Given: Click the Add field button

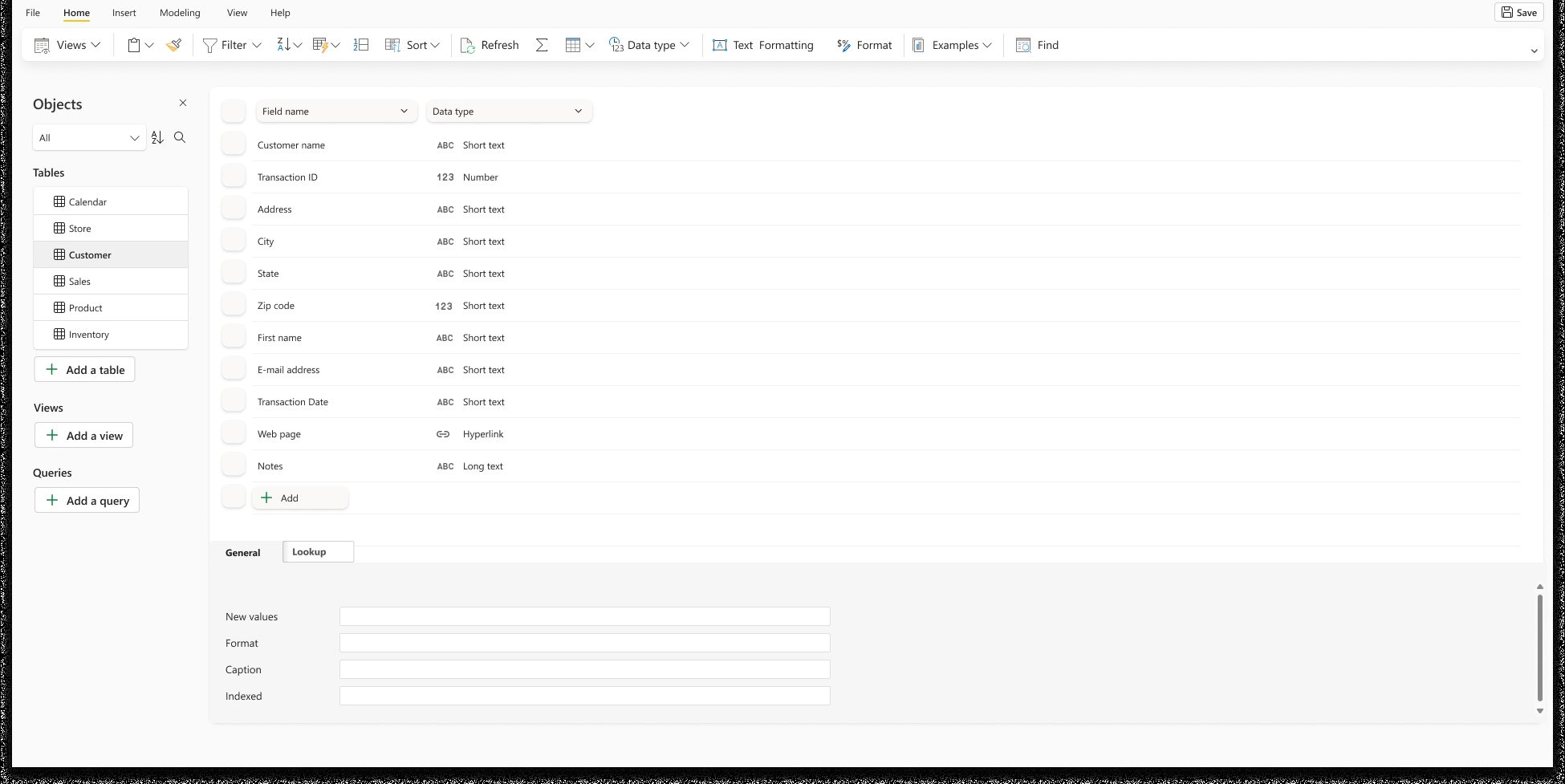Looking at the screenshot, I should tap(300, 498).
